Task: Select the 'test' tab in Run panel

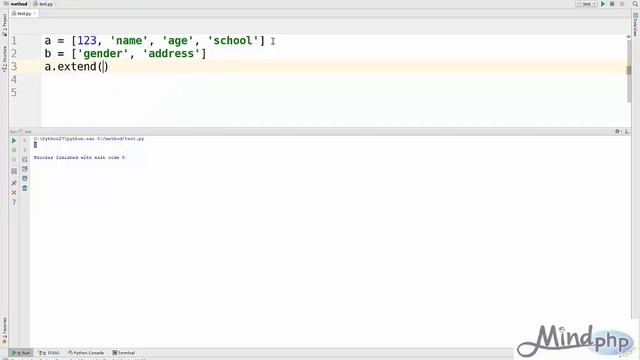Action: coord(26,131)
